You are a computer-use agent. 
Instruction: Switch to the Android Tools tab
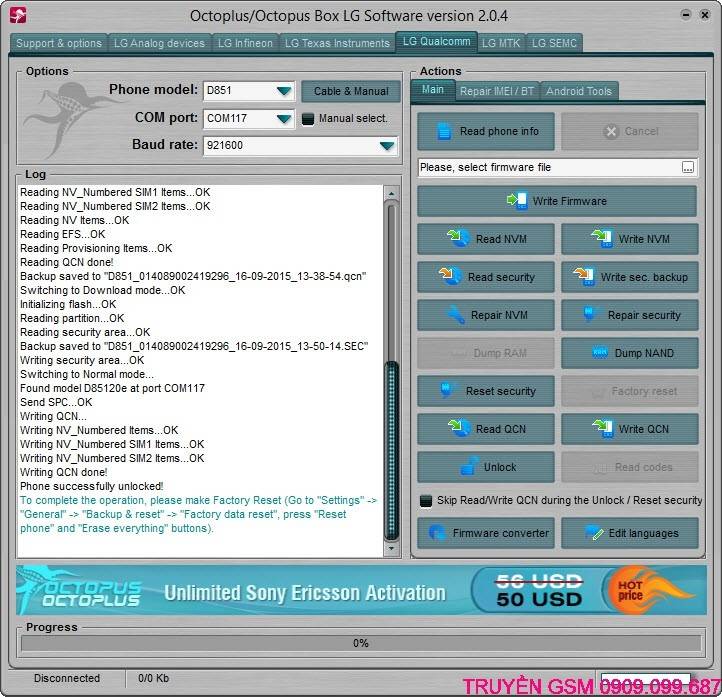[x=579, y=91]
